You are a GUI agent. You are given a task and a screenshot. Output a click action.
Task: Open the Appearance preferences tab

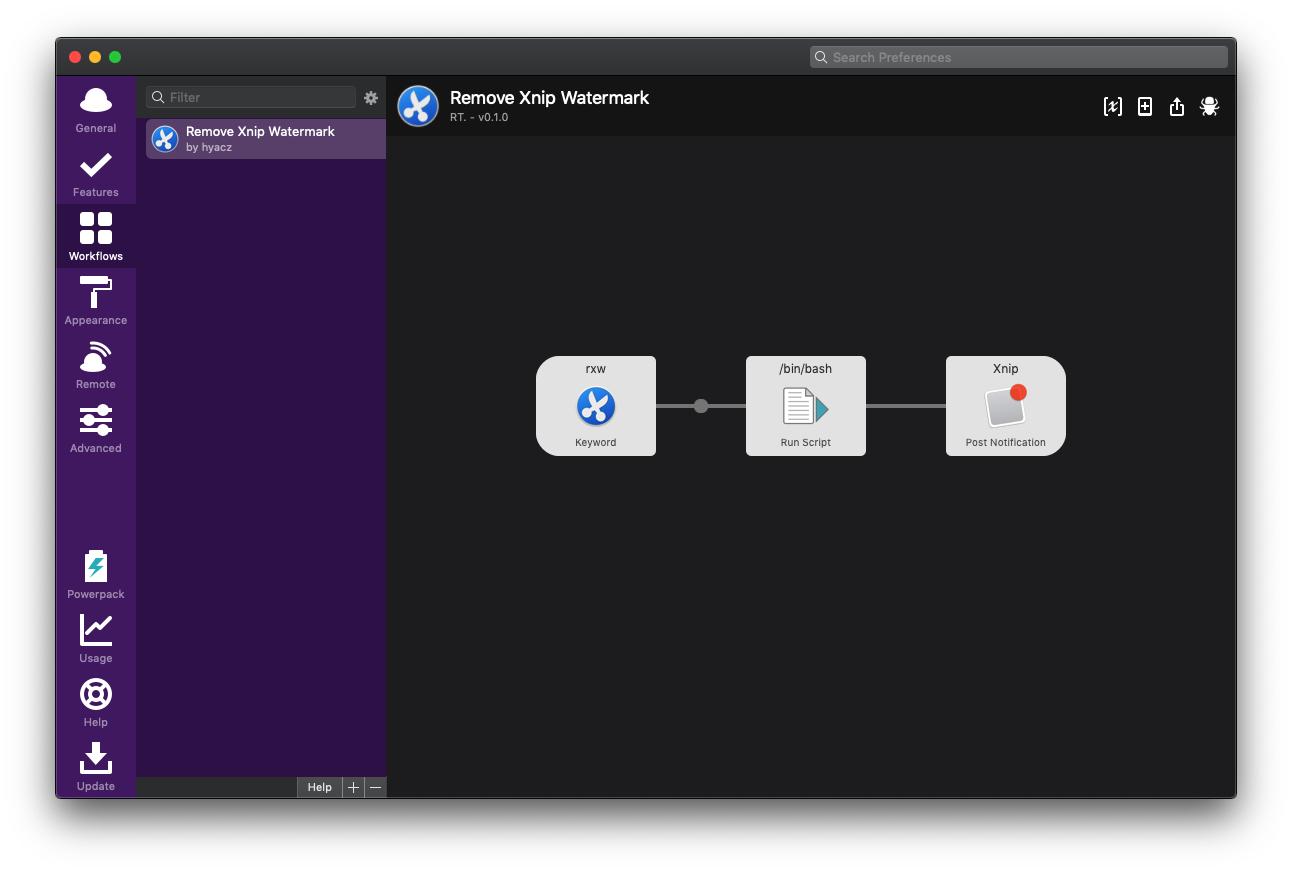pyautogui.click(x=96, y=301)
